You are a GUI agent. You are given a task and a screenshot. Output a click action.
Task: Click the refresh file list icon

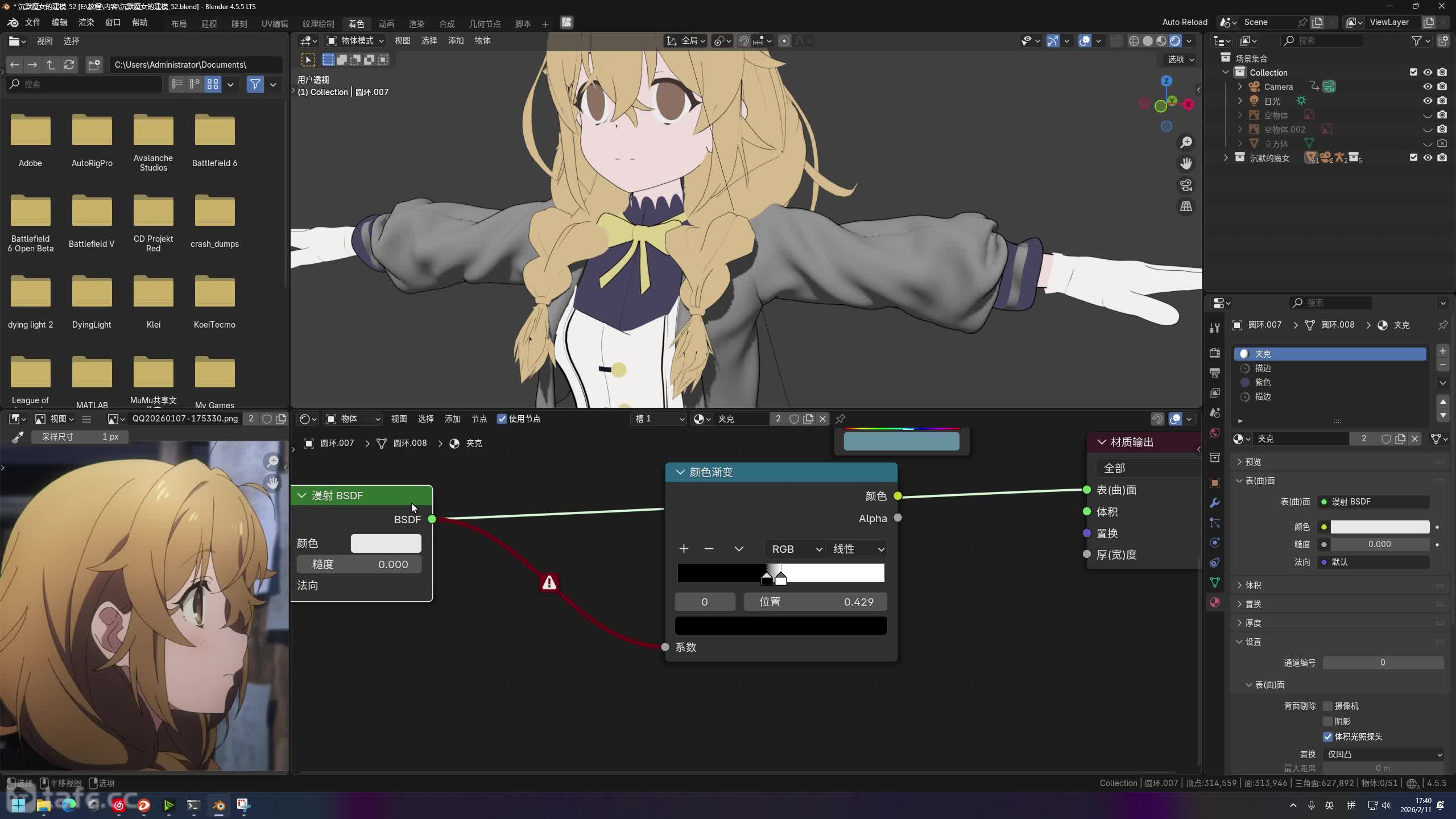[x=69, y=65]
